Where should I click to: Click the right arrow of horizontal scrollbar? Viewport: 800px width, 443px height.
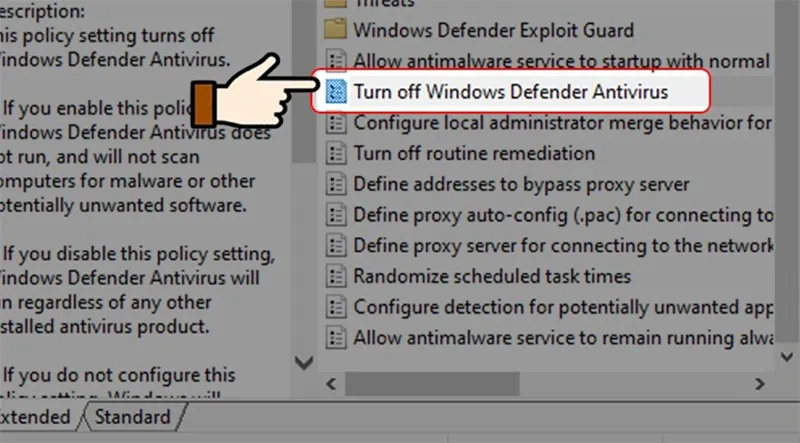[760, 384]
